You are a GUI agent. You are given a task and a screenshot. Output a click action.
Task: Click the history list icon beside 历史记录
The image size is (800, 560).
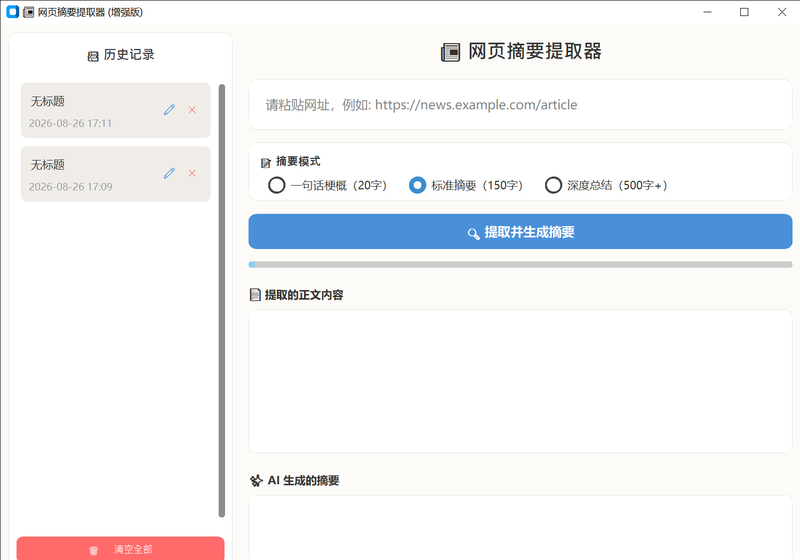click(x=93, y=56)
